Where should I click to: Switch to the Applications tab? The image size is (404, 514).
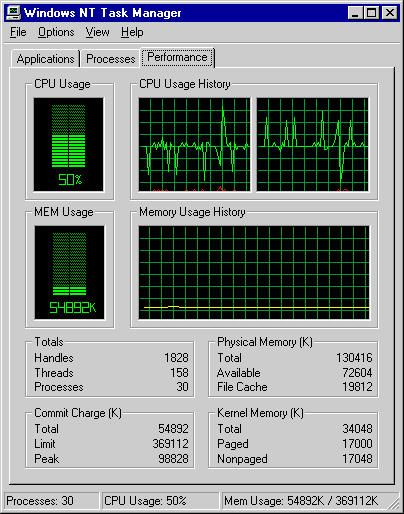(x=45, y=59)
